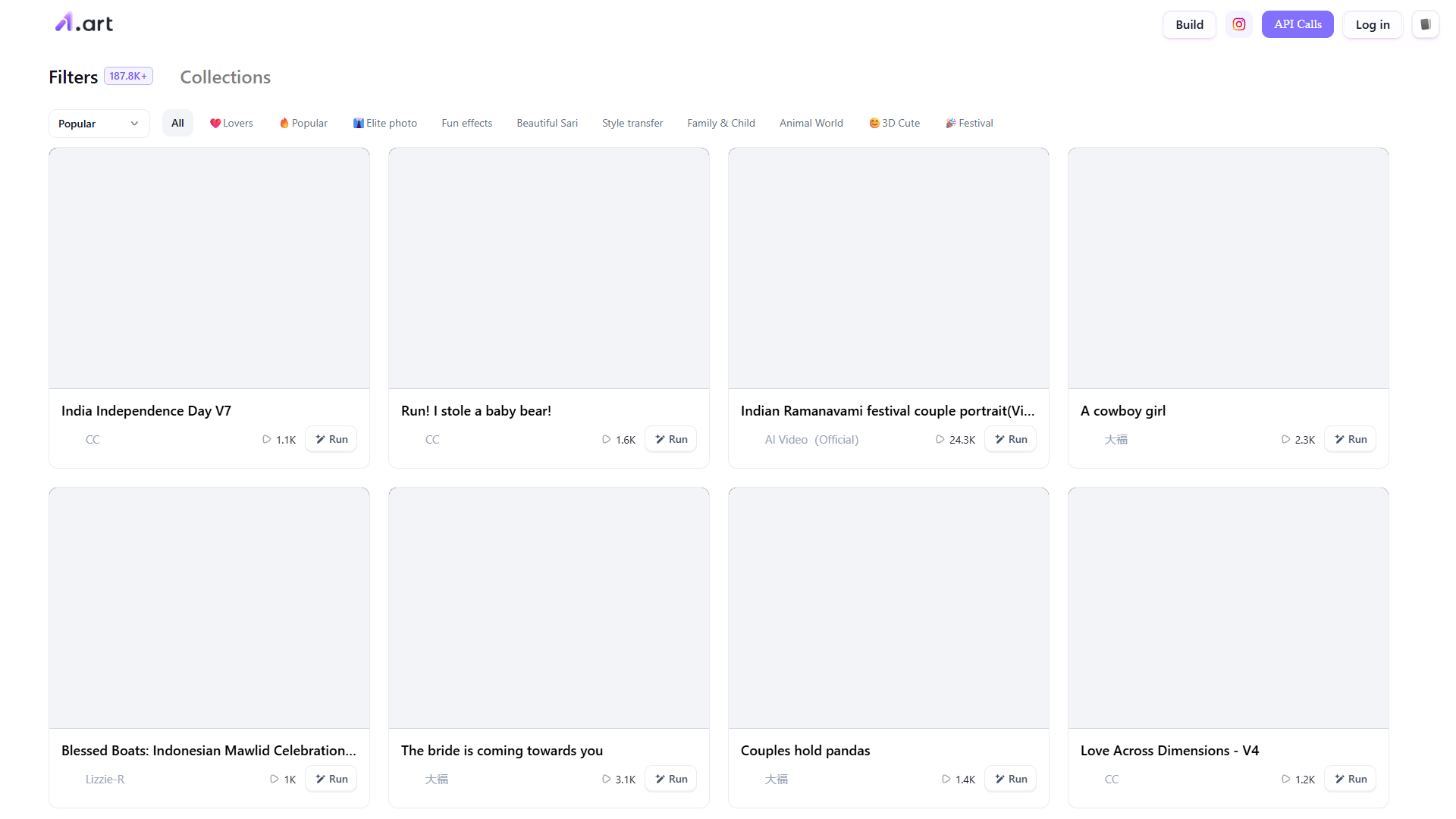Image resolution: width=1456 pixels, height=819 pixels.
Task: Select the heart Lovers category
Action: pos(231,123)
